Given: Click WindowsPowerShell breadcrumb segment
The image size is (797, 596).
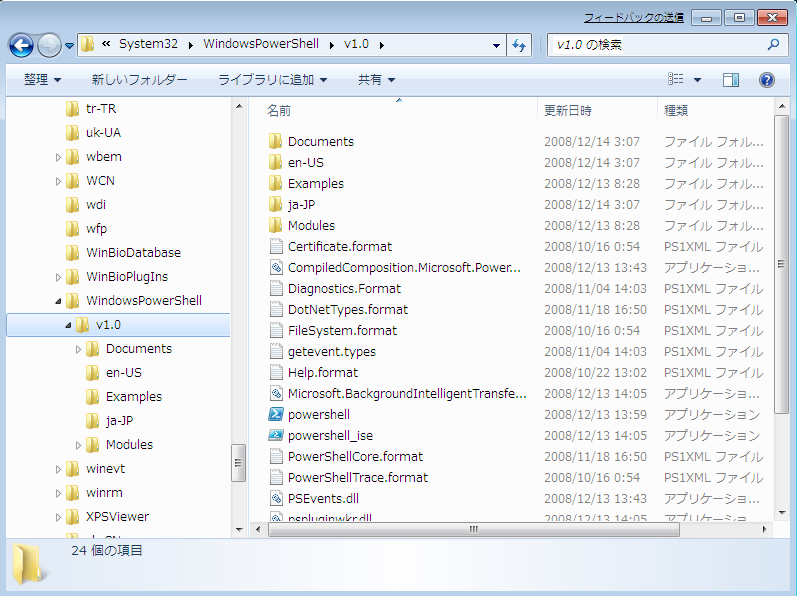Looking at the screenshot, I should (261, 44).
